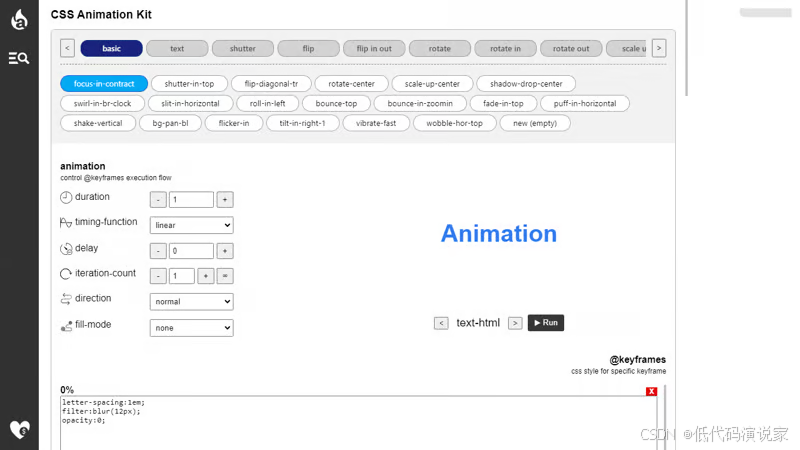This screenshot has width=800, height=450.
Task: Go to previous preview type before text-html
Action: coord(441,323)
